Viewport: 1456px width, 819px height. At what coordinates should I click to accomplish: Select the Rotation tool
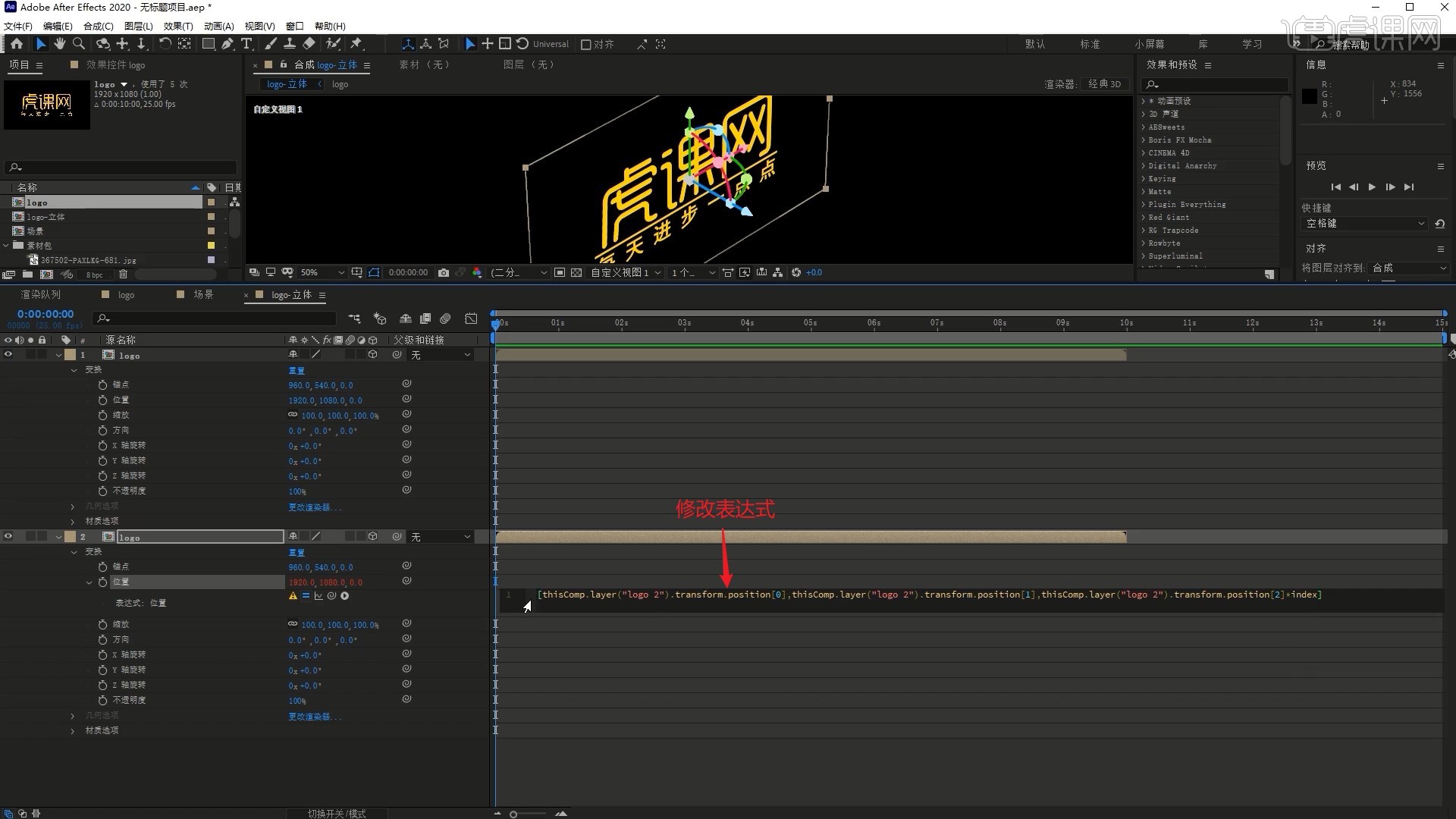pos(165,44)
